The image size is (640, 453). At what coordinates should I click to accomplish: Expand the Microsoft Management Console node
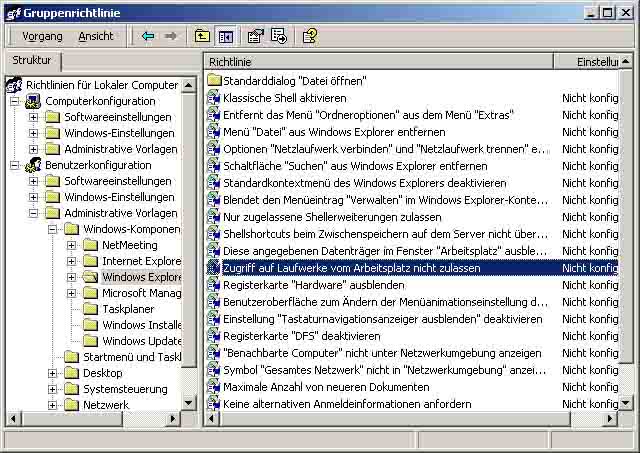71,293
